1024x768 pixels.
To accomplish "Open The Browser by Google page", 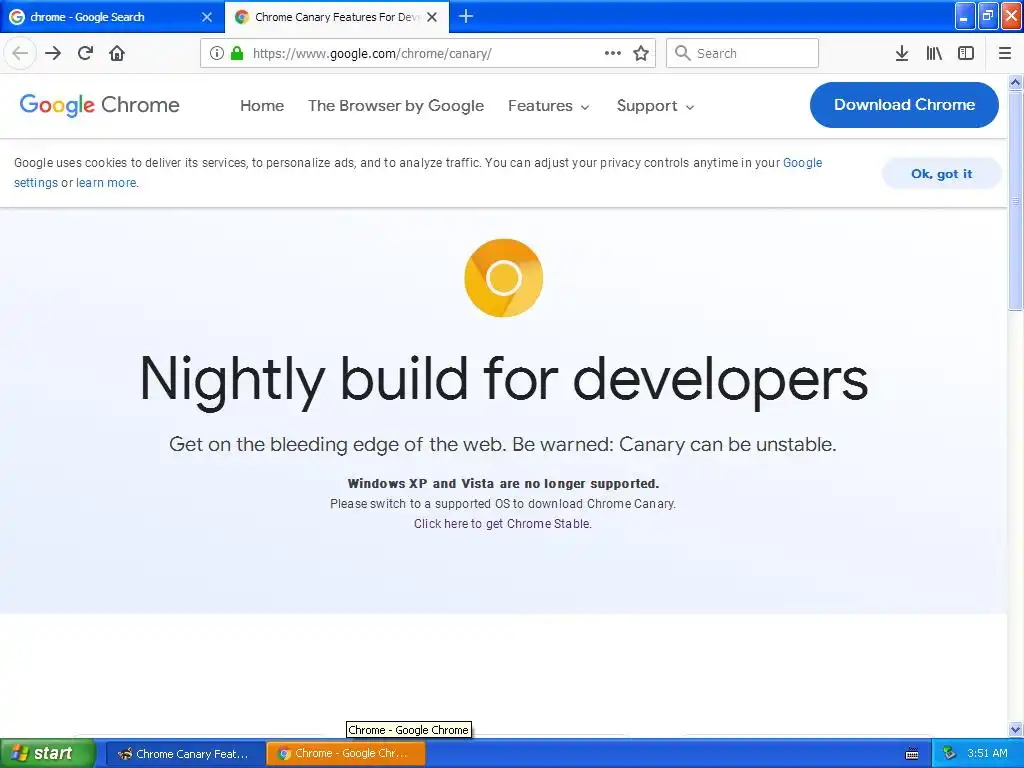I will click(x=396, y=106).
